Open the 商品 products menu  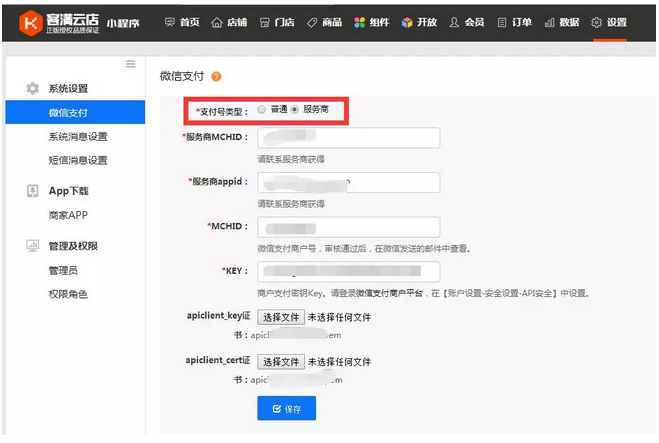[x=332, y=22]
